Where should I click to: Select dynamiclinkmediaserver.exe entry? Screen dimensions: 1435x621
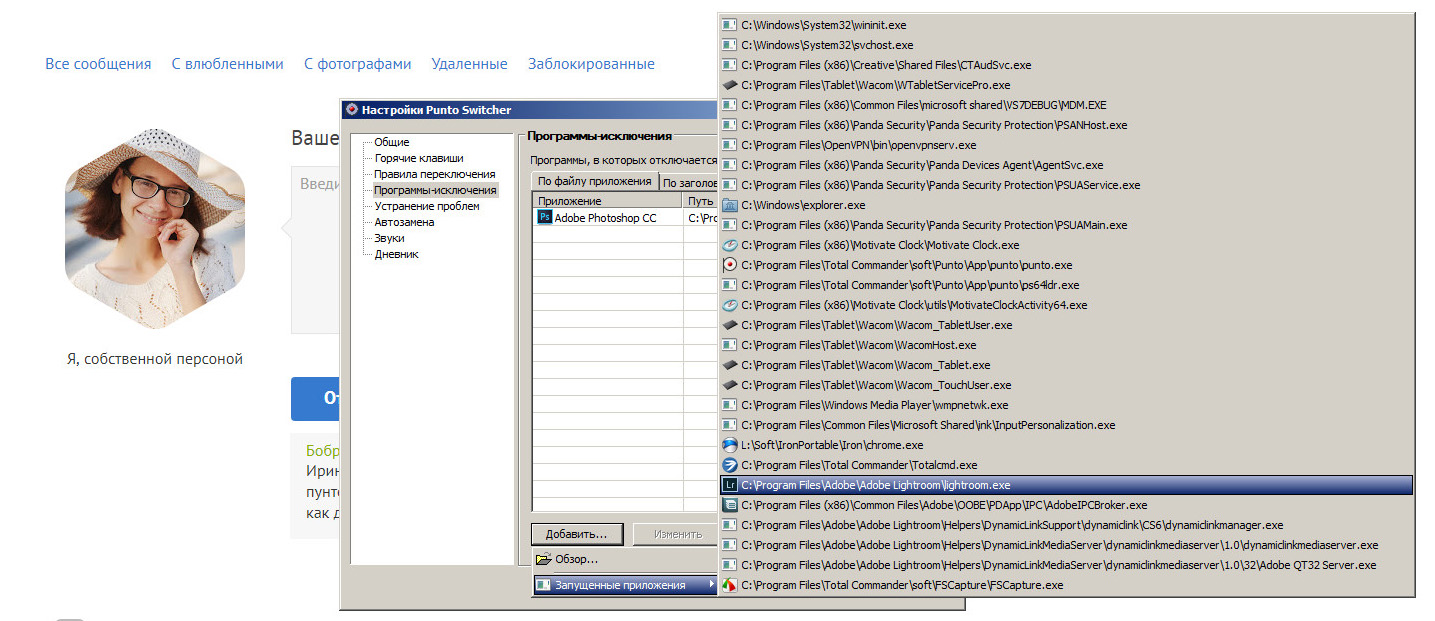coord(1066,545)
